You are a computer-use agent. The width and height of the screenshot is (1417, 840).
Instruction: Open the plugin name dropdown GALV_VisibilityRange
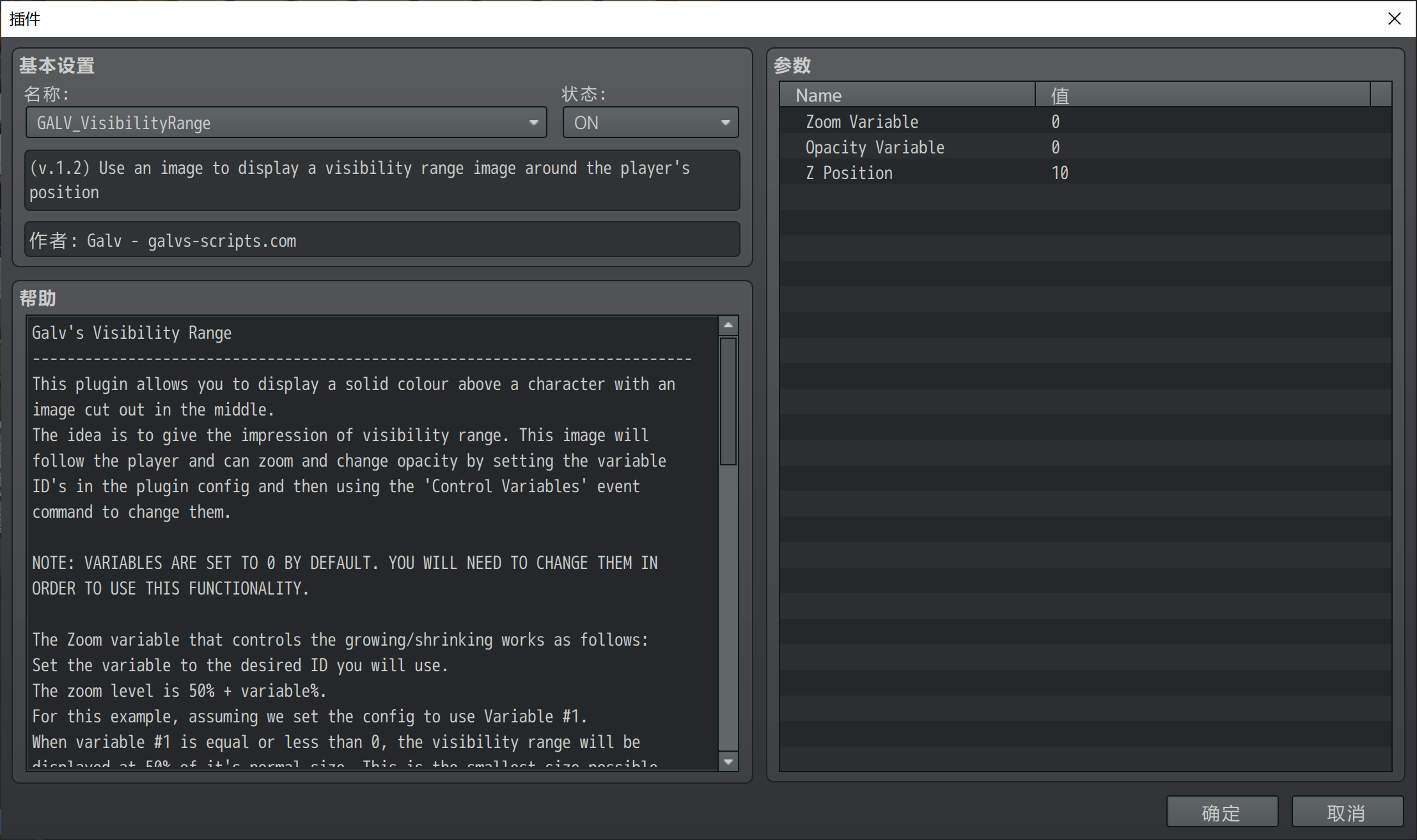click(x=286, y=122)
